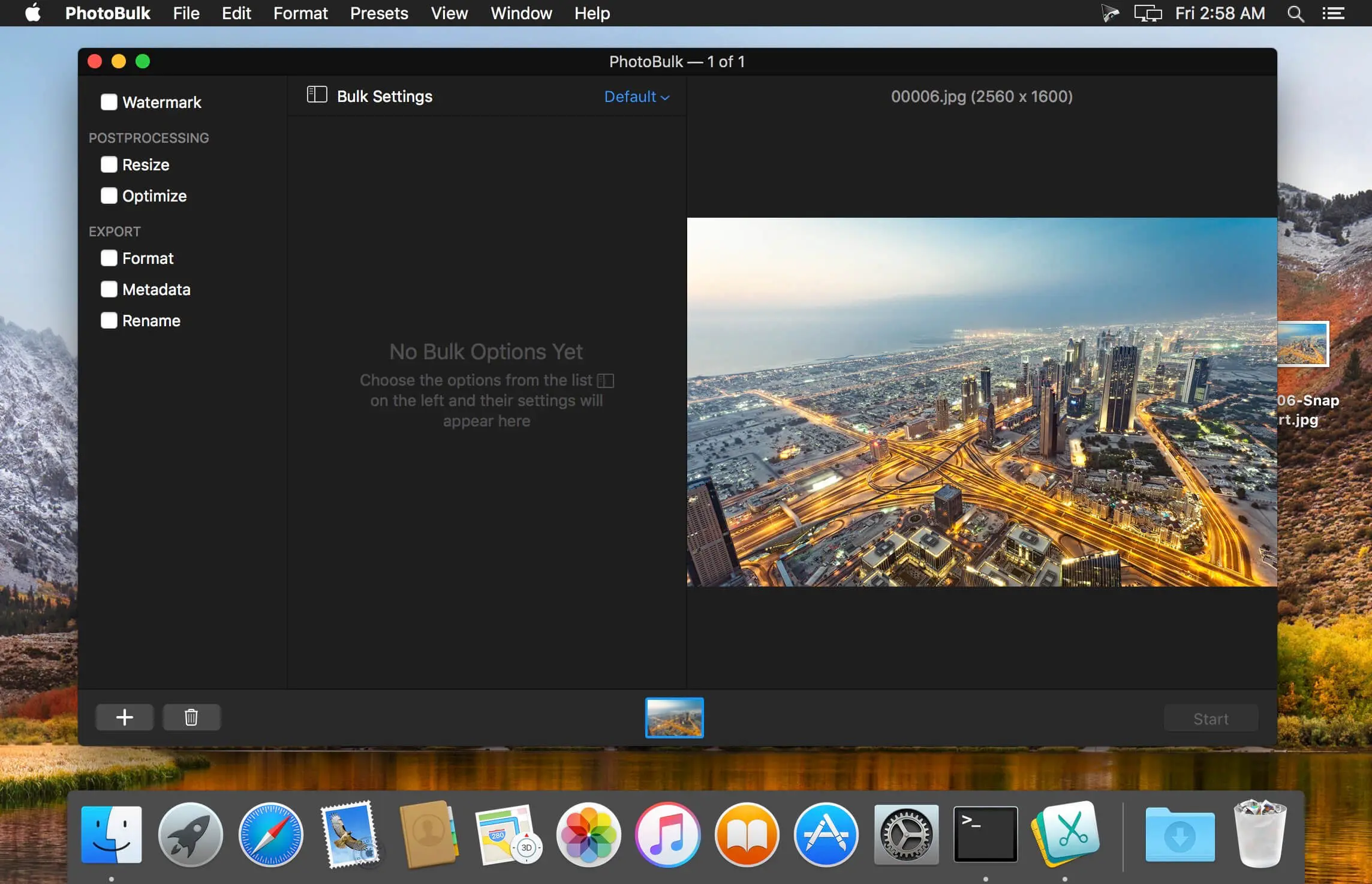The height and width of the screenshot is (884, 1372).
Task: Click the Optimize option icon
Action: pyautogui.click(x=109, y=195)
